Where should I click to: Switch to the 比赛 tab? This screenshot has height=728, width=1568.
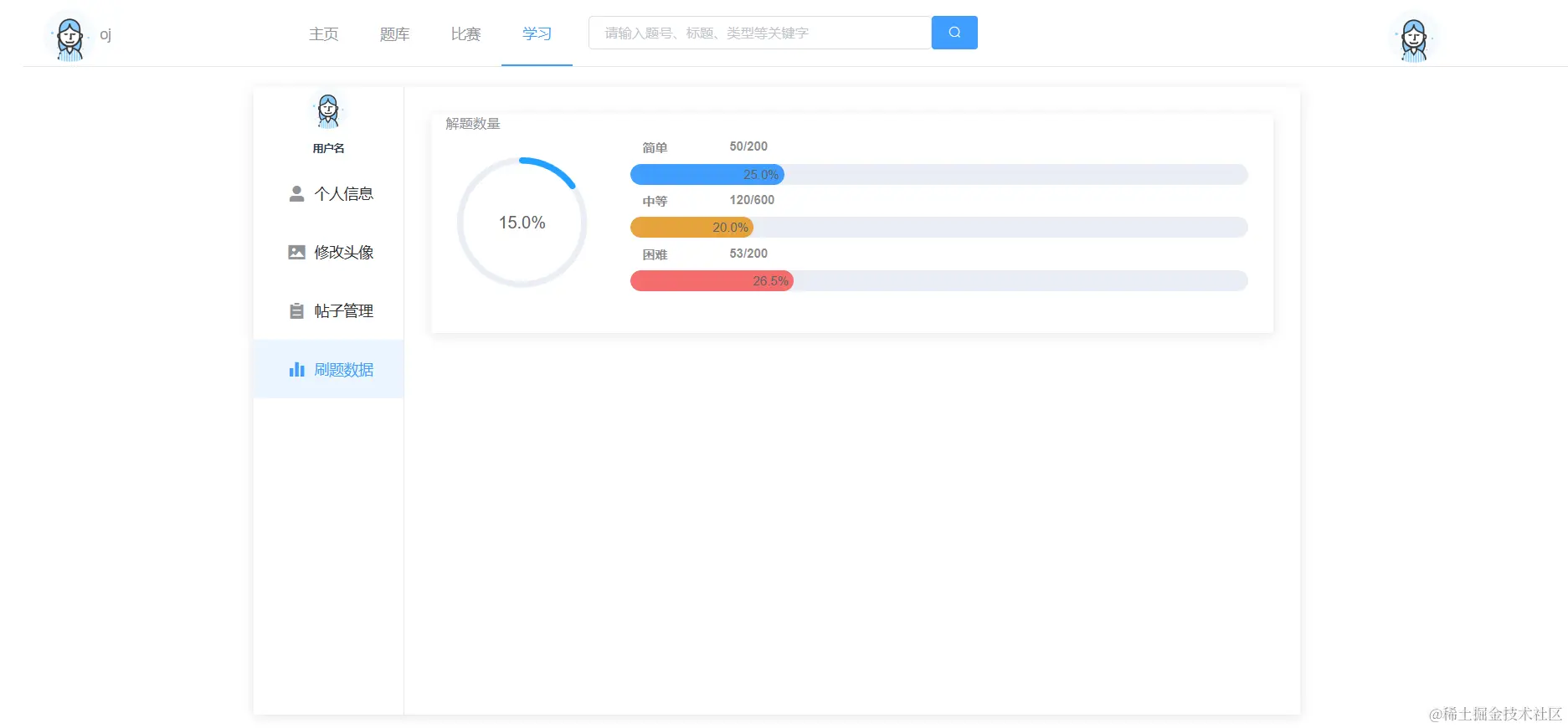coord(466,34)
